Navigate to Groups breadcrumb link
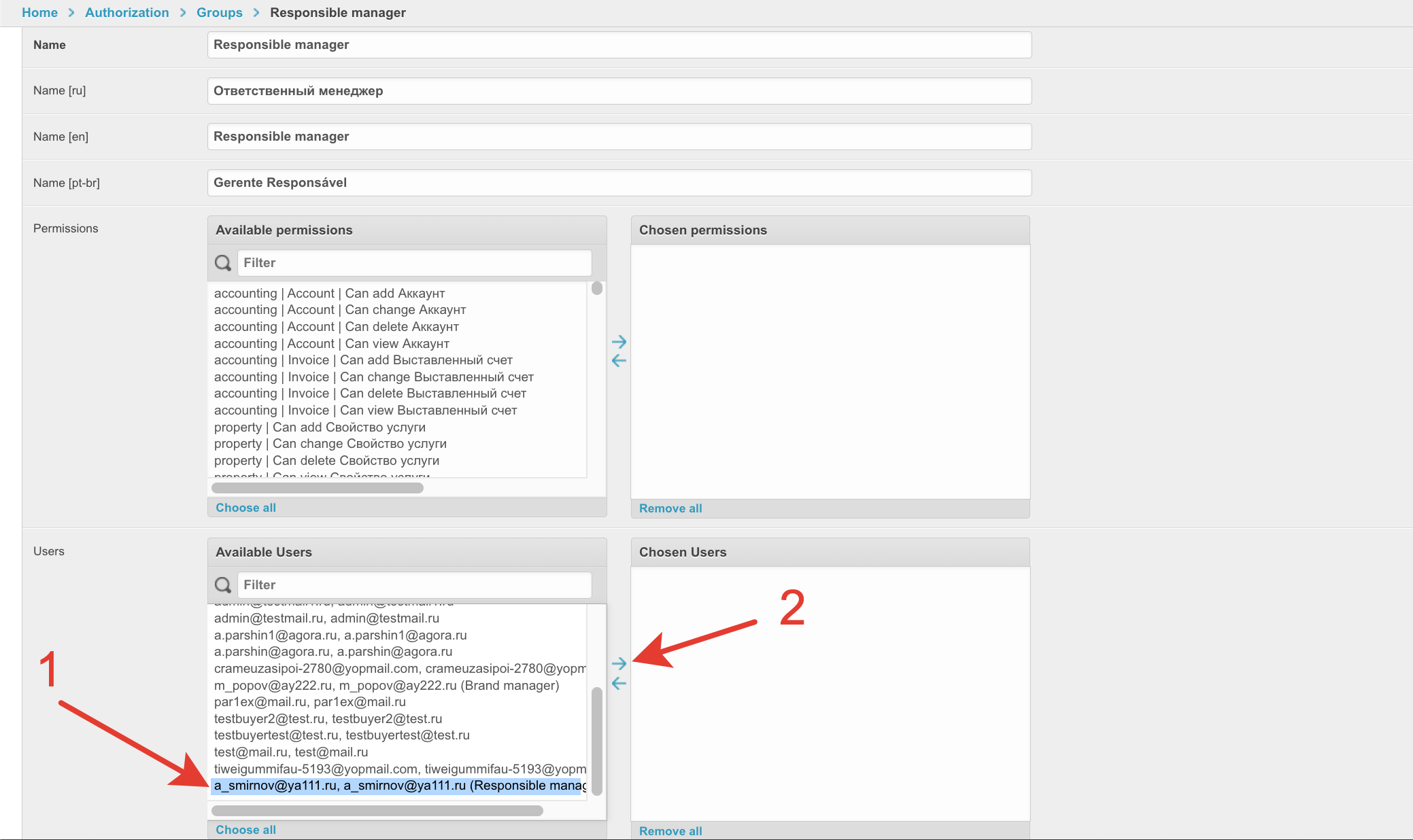Viewport: 1413px width, 840px height. [219, 12]
